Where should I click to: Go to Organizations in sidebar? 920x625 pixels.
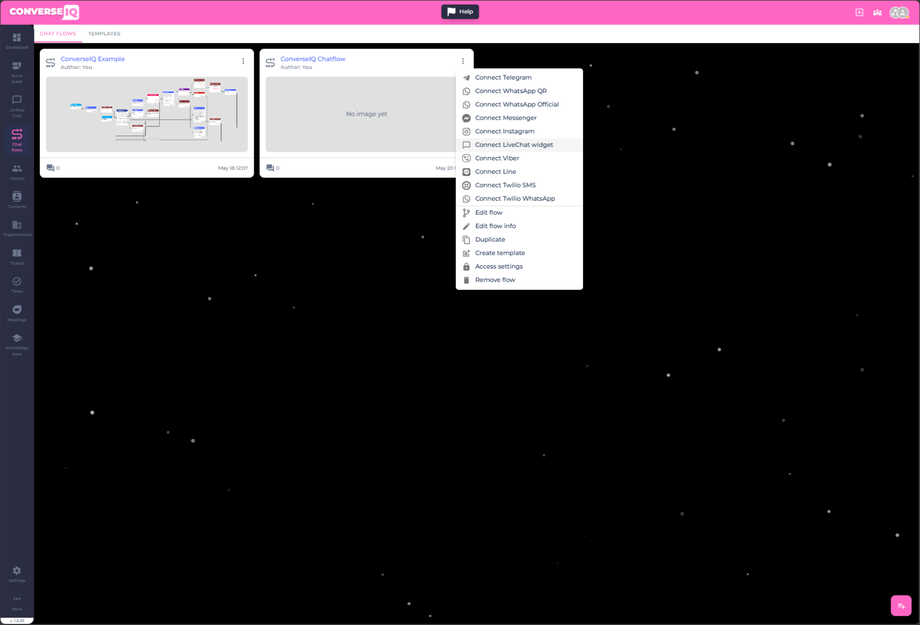tap(16, 228)
